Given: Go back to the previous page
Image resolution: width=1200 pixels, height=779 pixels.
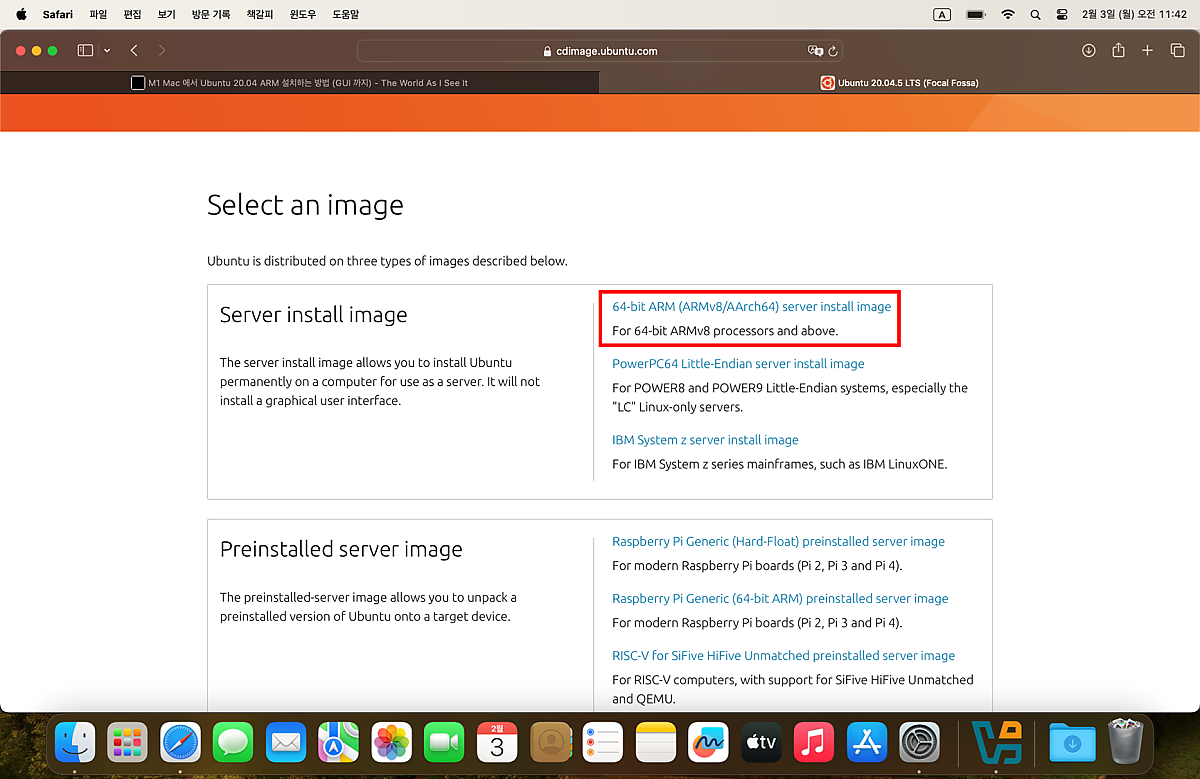Looking at the screenshot, I should tap(134, 51).
